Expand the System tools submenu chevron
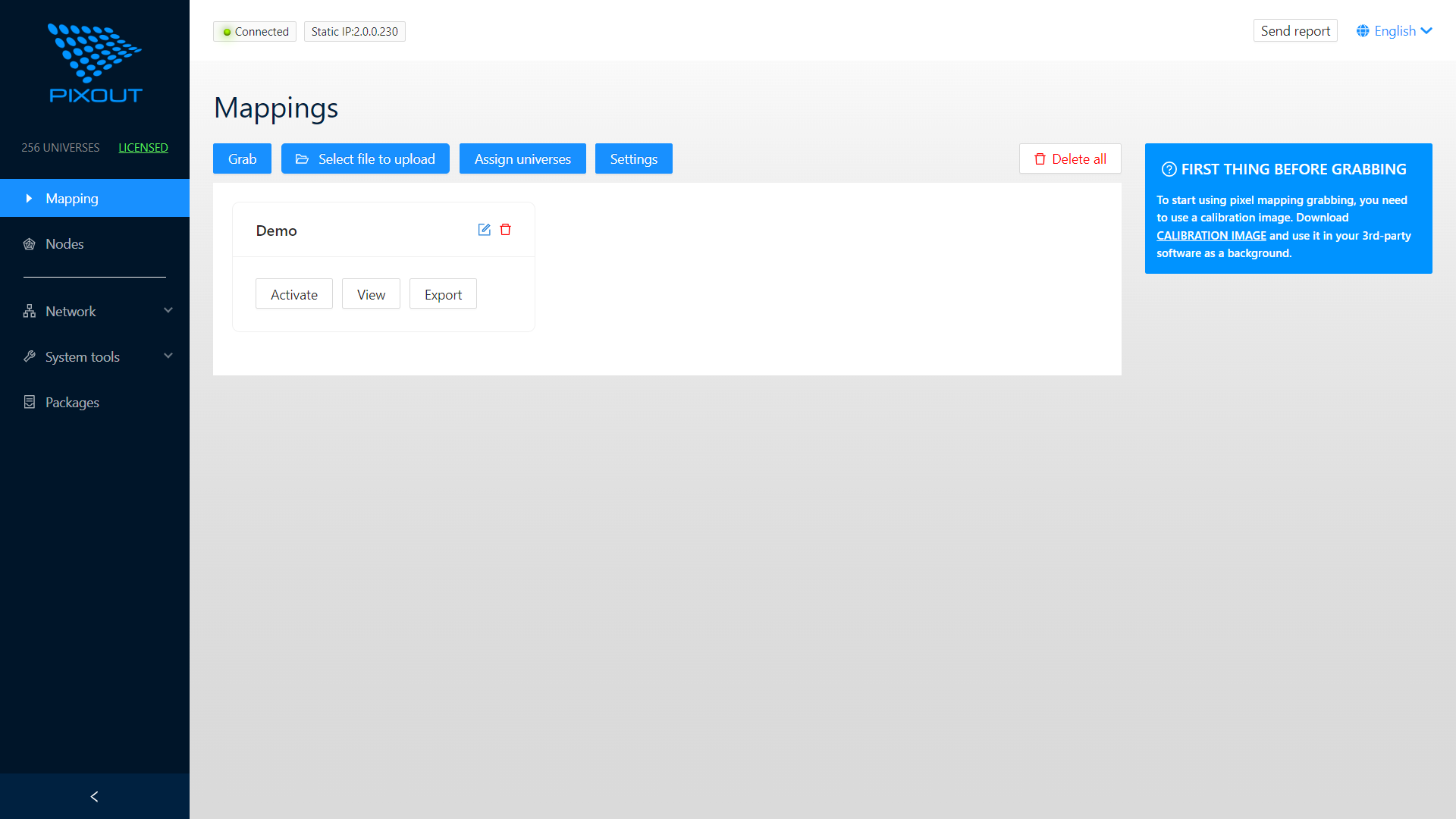Viewport: 1456px width, 819px height. (x=168, y=356)
